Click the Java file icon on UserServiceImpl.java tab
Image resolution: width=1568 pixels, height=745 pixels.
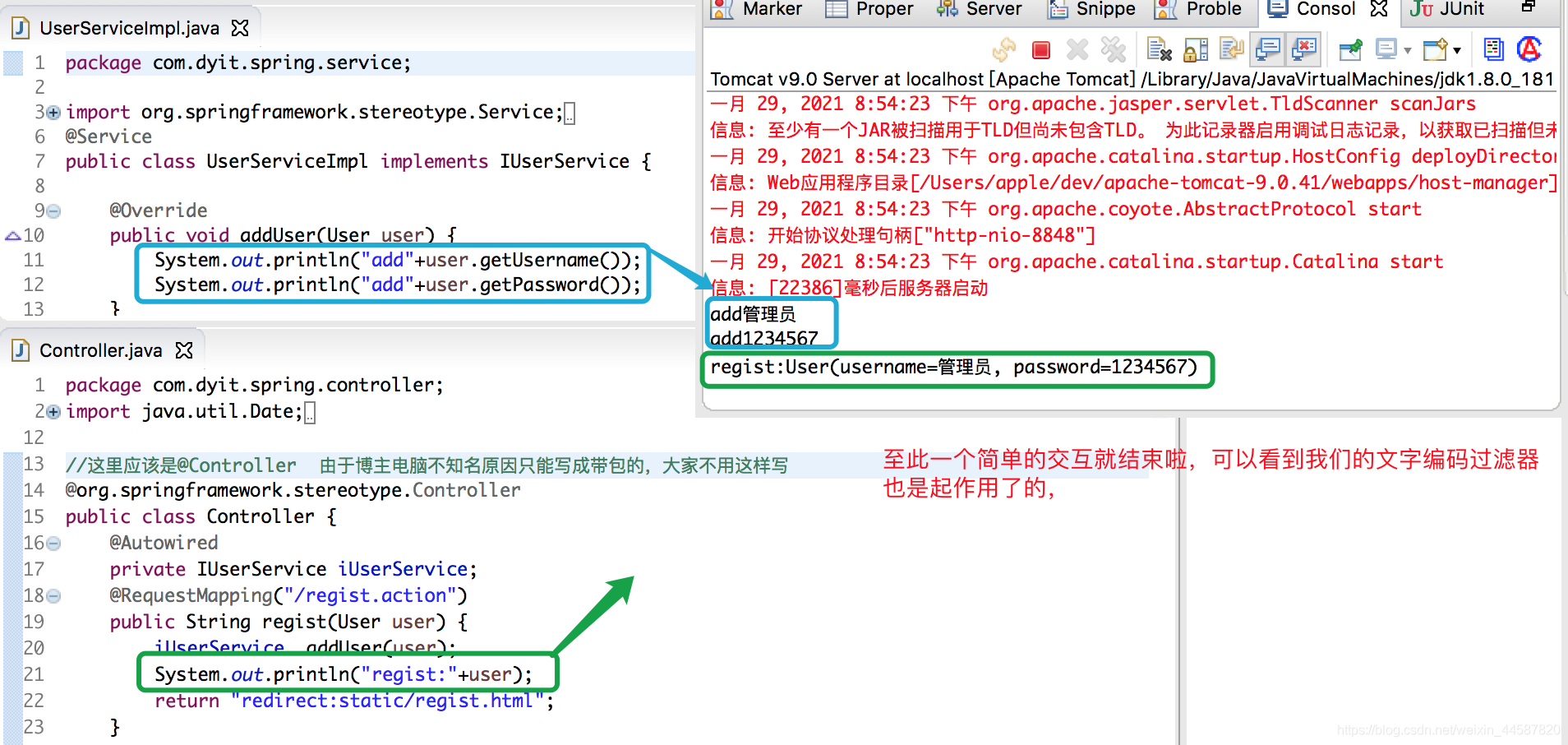[x=21, y=28]
